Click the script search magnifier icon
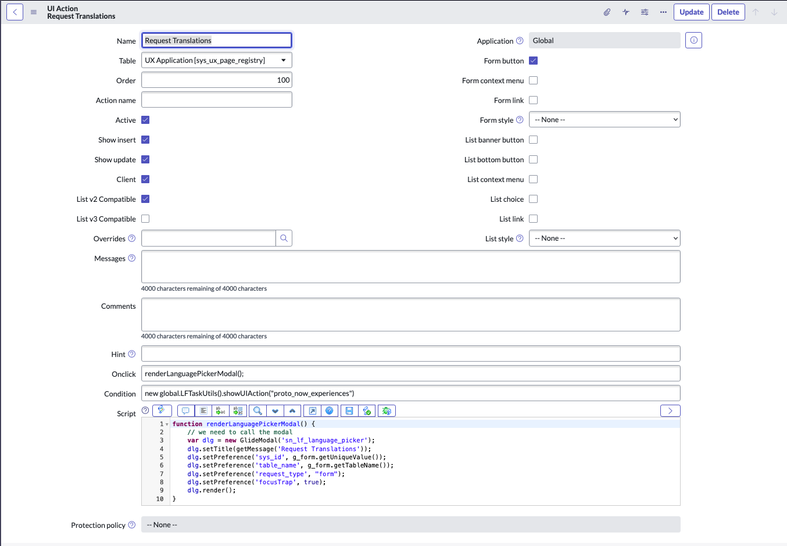Screen dimensions: 787x546 (257, 411)
